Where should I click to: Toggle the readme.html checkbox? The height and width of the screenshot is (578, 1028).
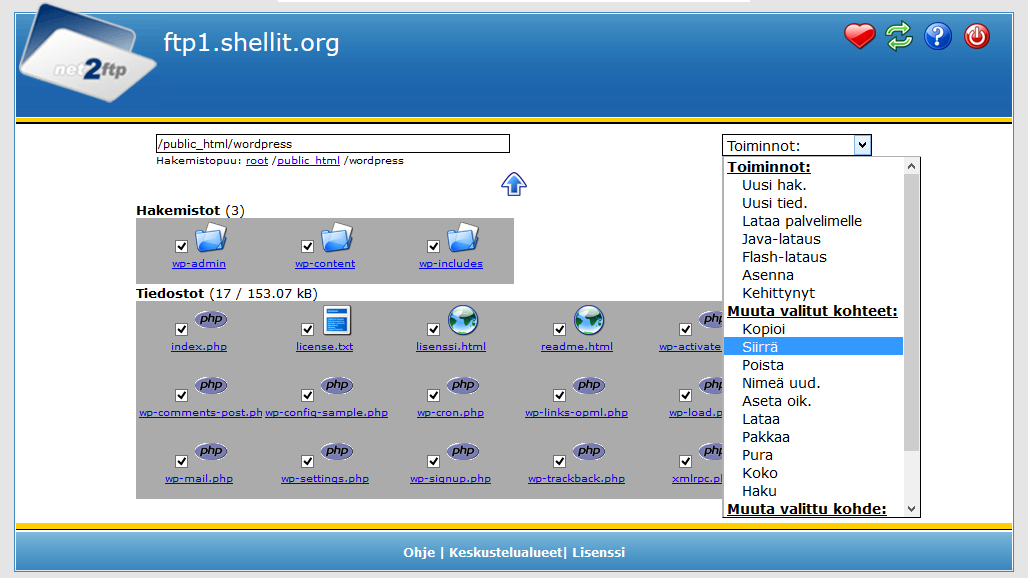(559, 329)
